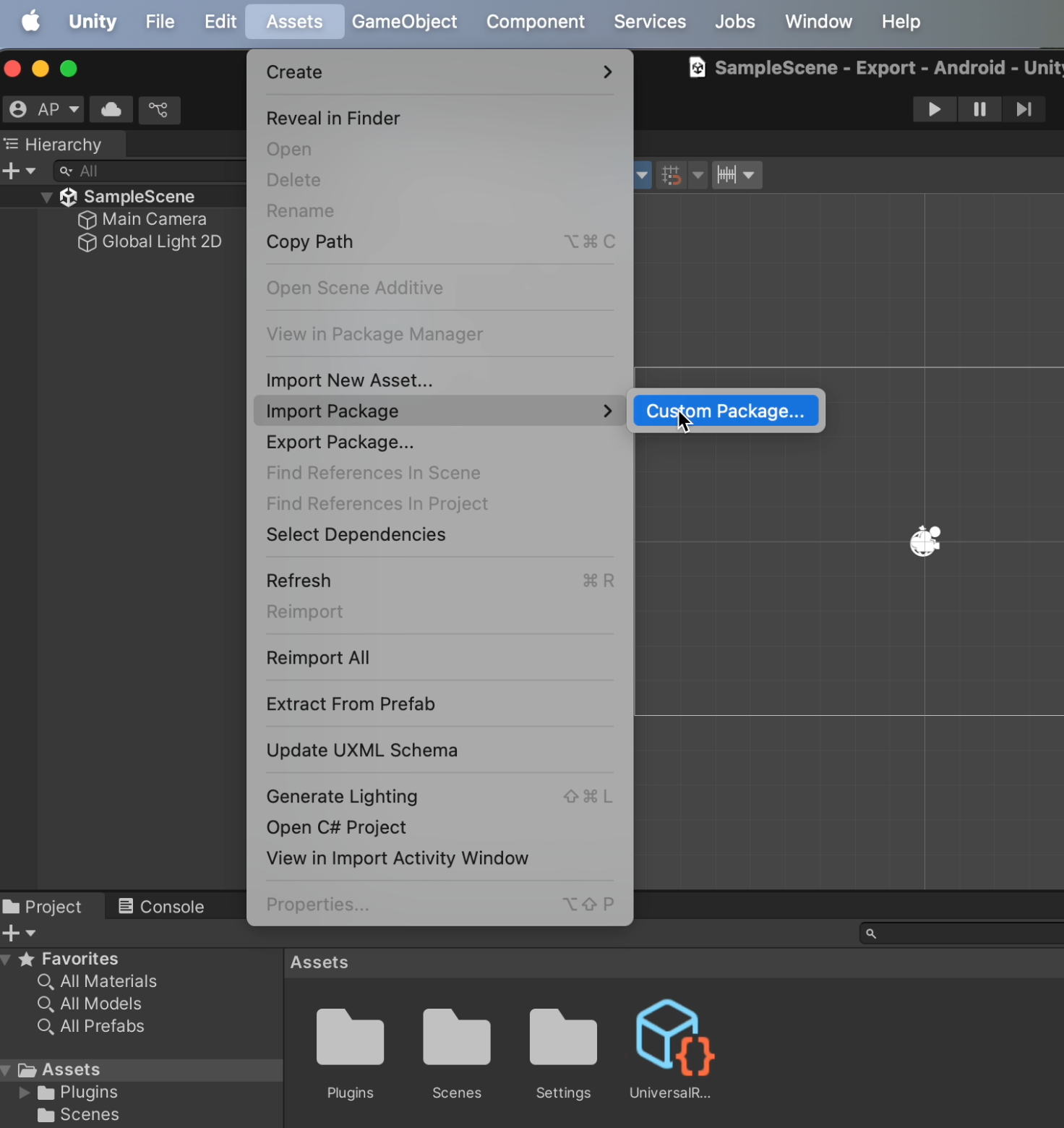1064x1128 pixels.
Task: Select All Materials under Favorites
Action: [x=98, y=981]
